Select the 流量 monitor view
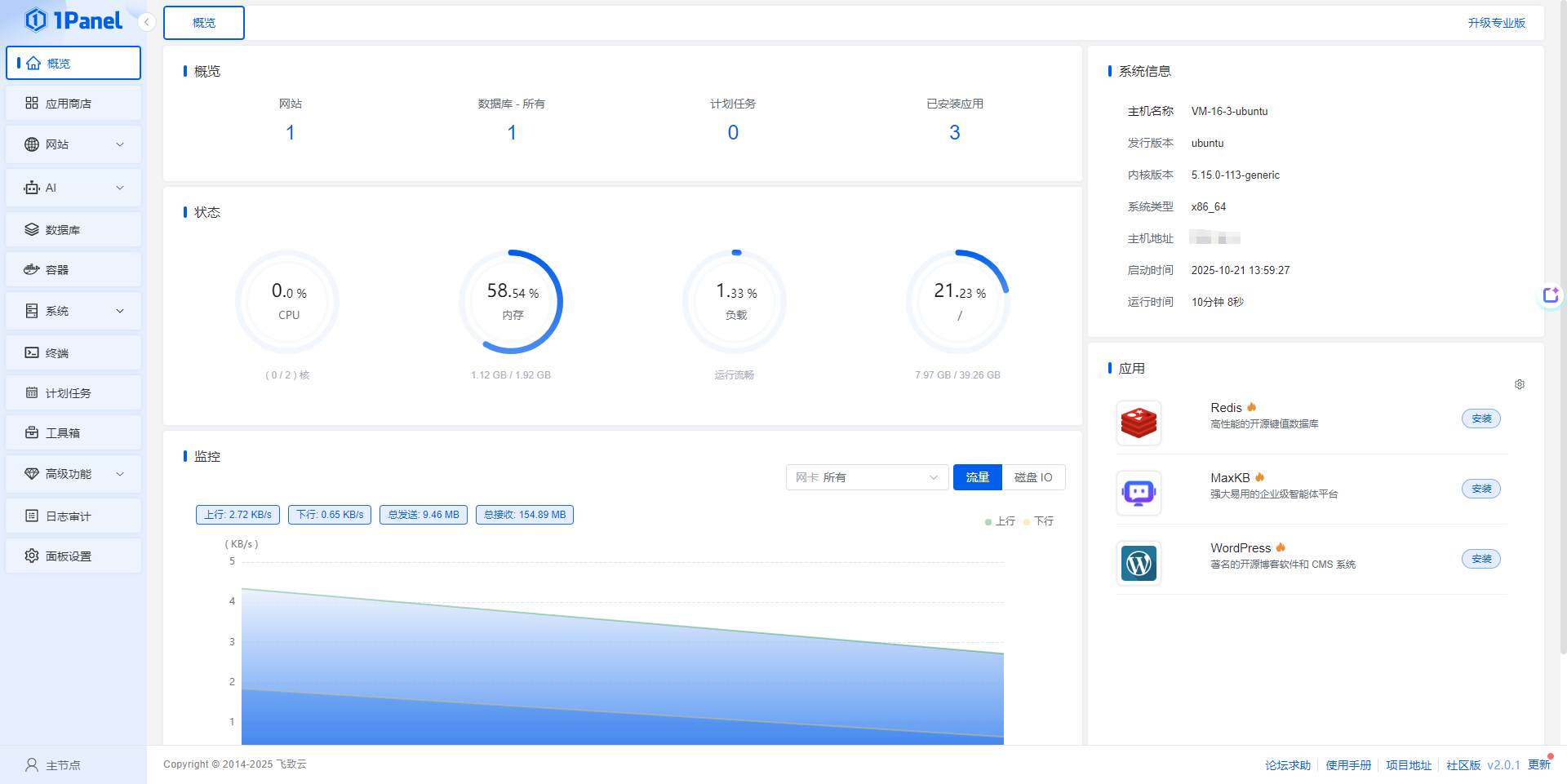The image size is (1567, 784). coord(977,477)
